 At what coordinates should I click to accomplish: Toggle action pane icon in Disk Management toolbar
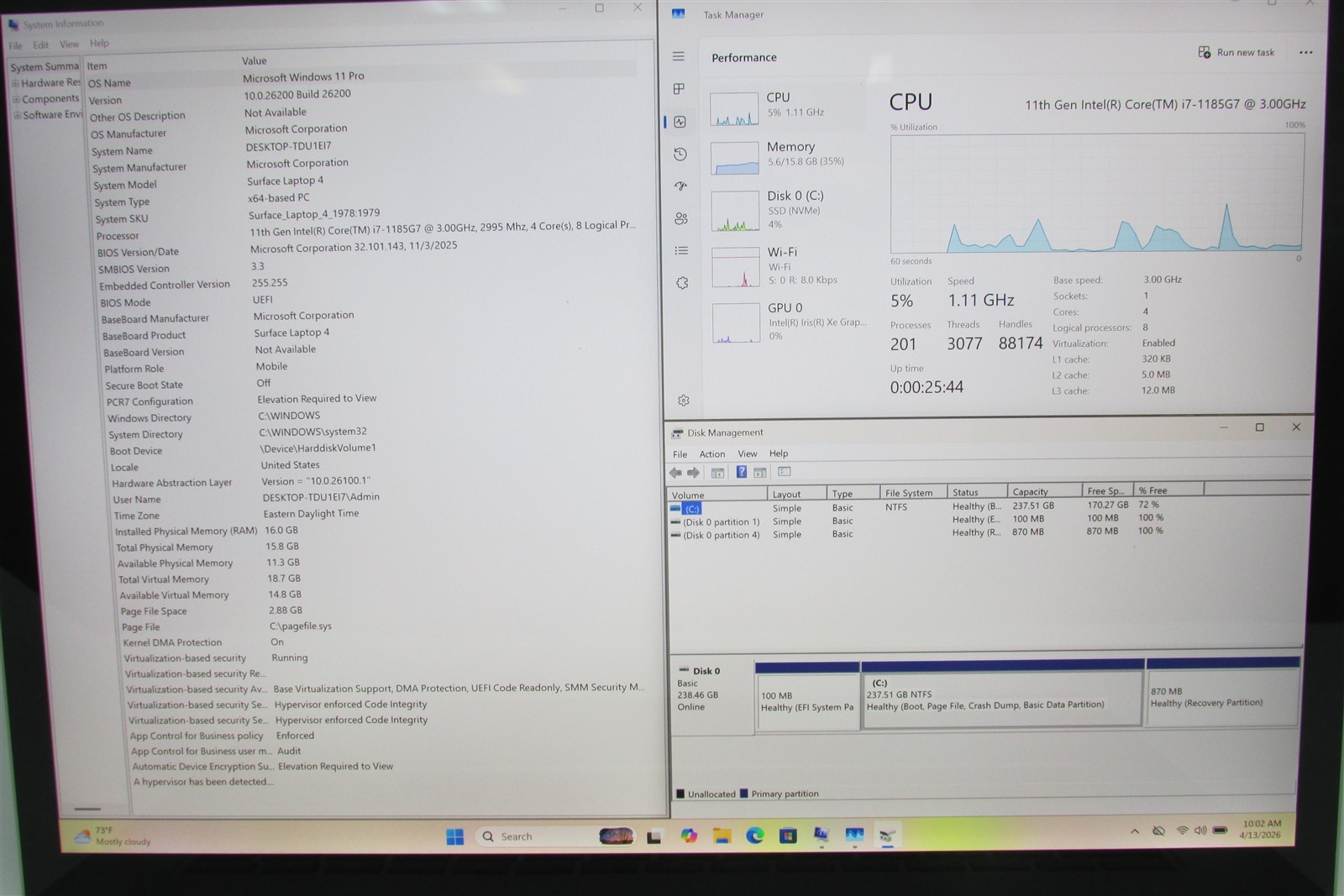pyautogui.click(x=759, y=473)
